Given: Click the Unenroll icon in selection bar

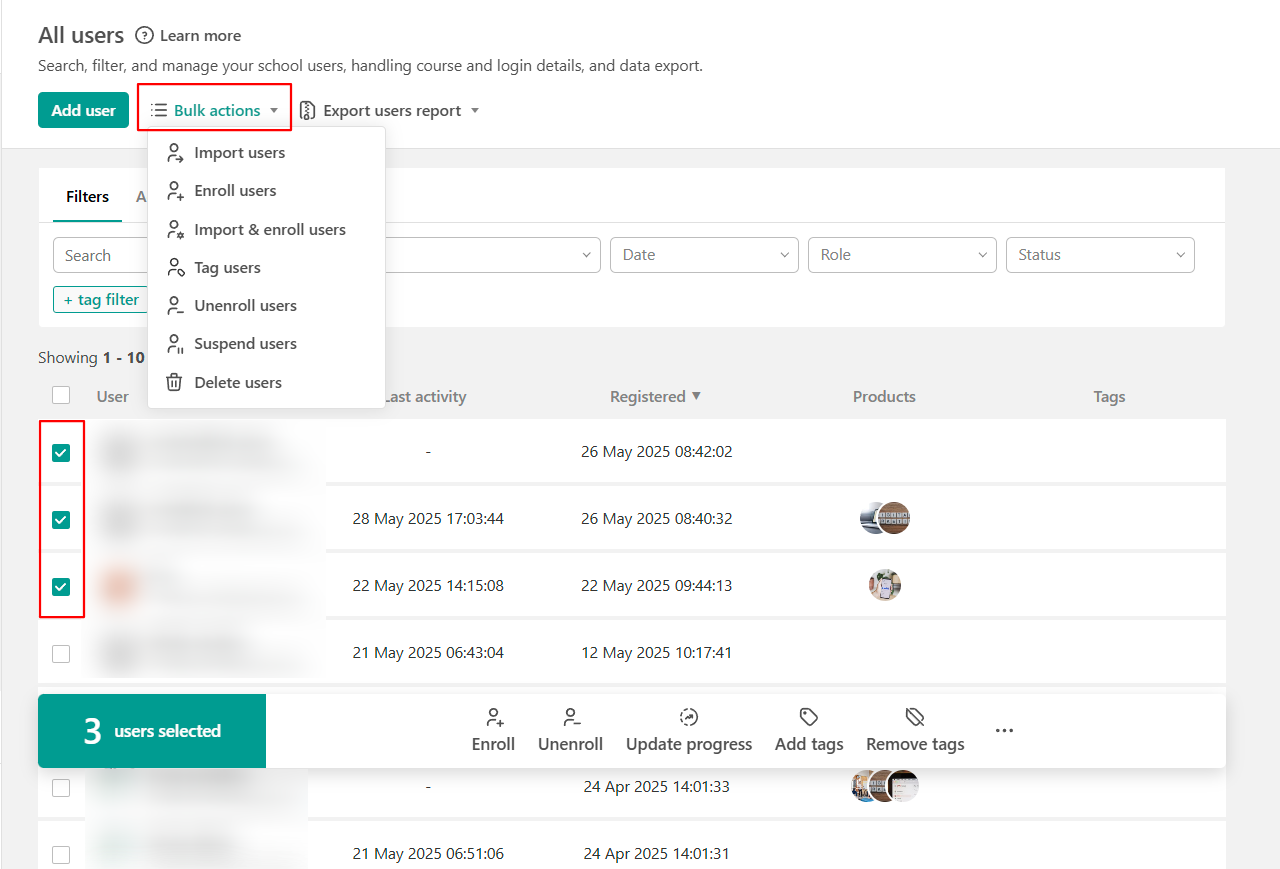Looking at the screenshot, I should (571, 717).
